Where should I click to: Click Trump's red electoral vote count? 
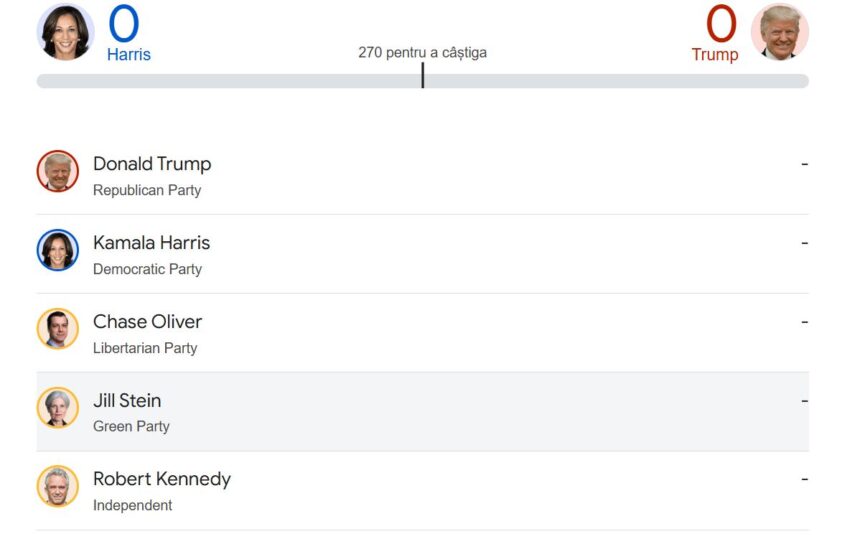coord(721,24)
